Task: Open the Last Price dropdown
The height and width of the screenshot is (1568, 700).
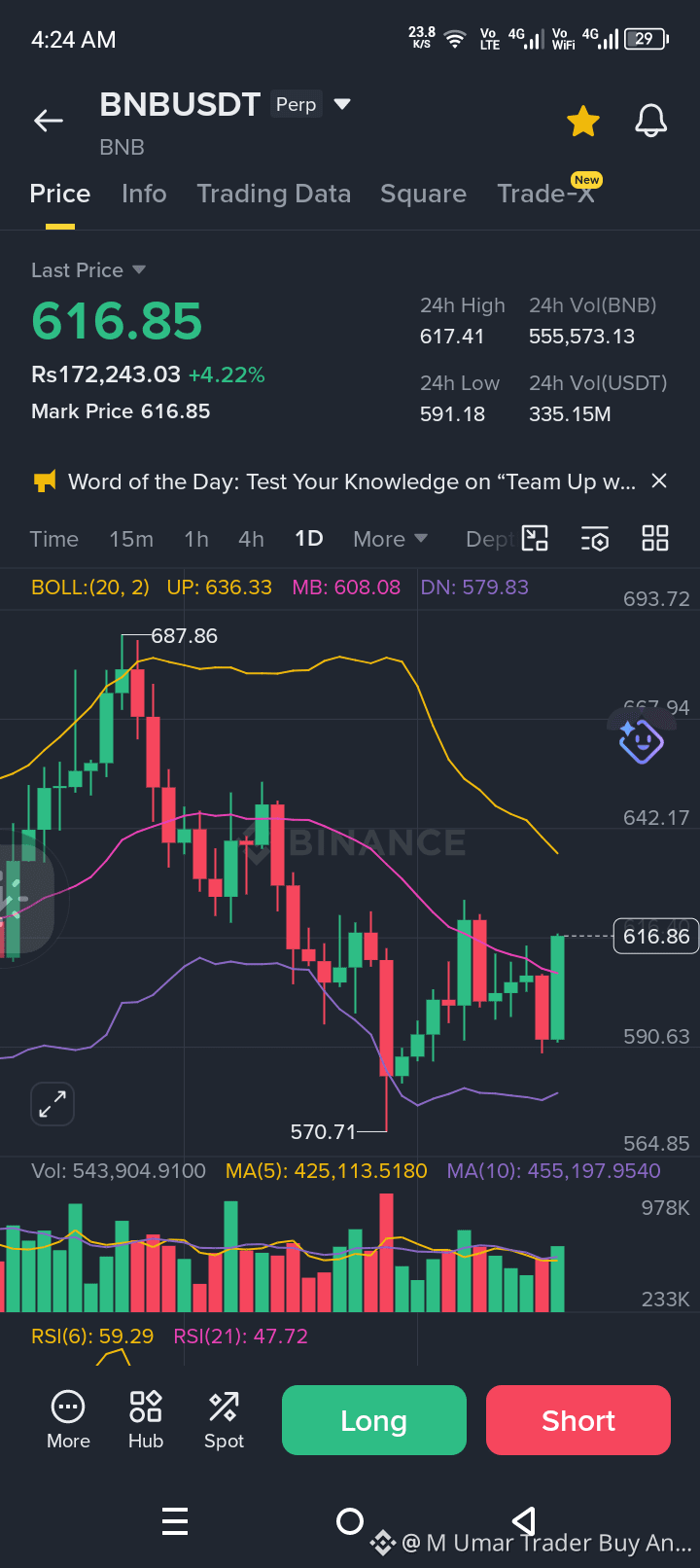Action: 88,270
